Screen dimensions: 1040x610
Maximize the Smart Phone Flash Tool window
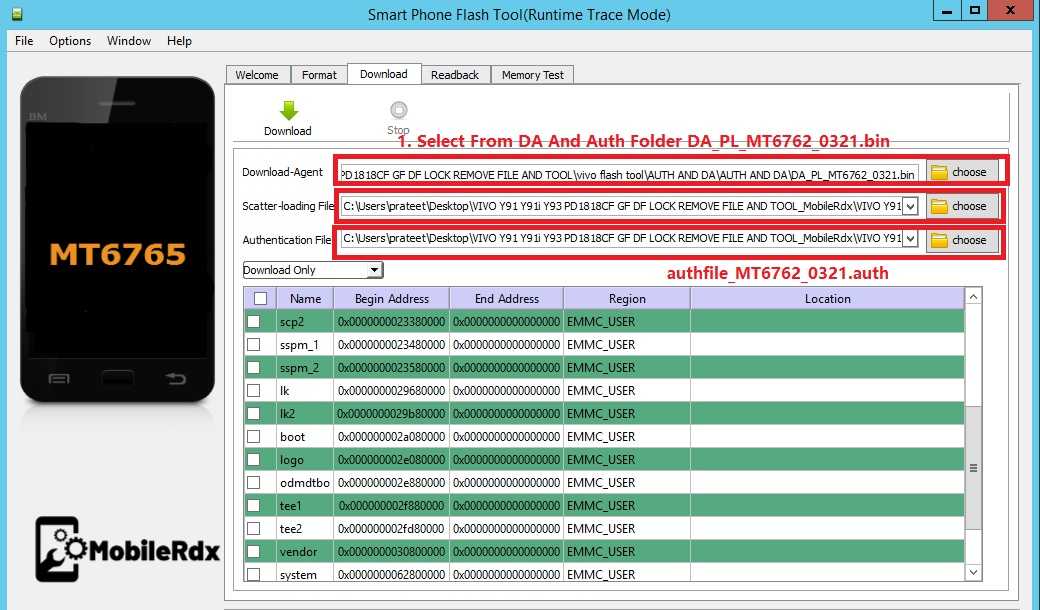[974, 10]
